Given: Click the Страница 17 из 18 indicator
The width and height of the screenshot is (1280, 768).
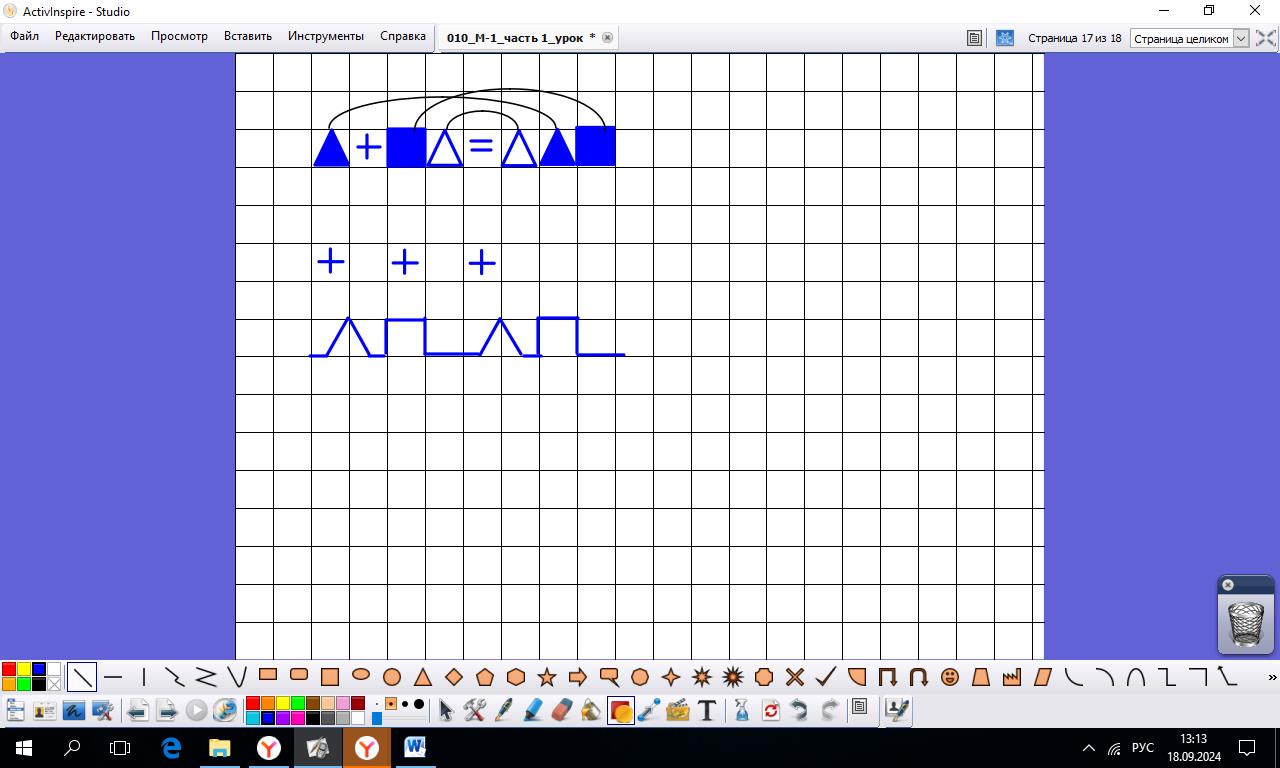Looking at the screenshot, I should pyautogui.click(x=1074, y=38).
